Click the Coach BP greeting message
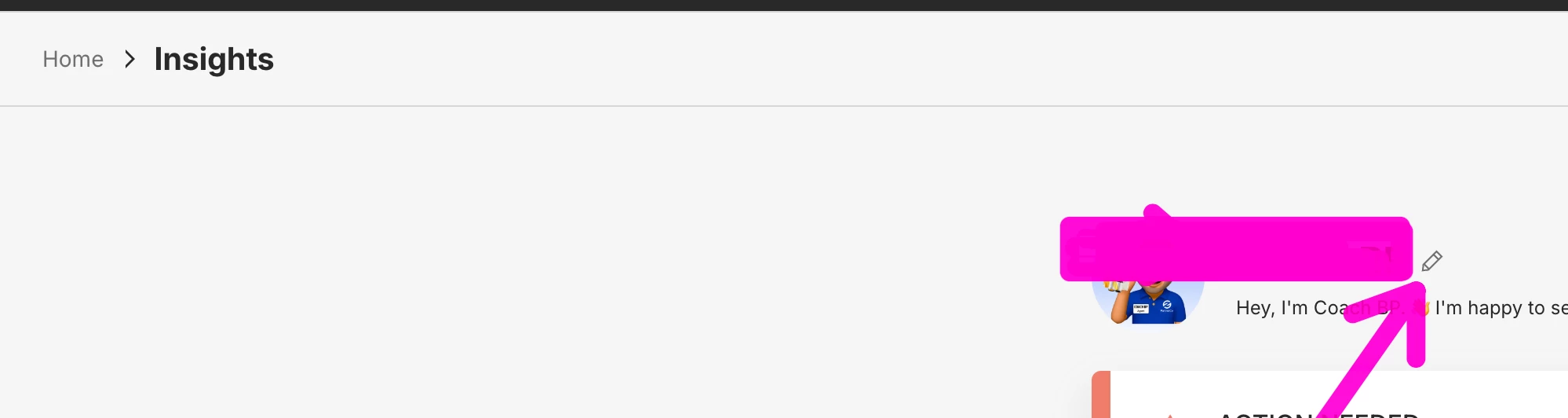Screen dimensions: 1568x418 (1402, 308)
